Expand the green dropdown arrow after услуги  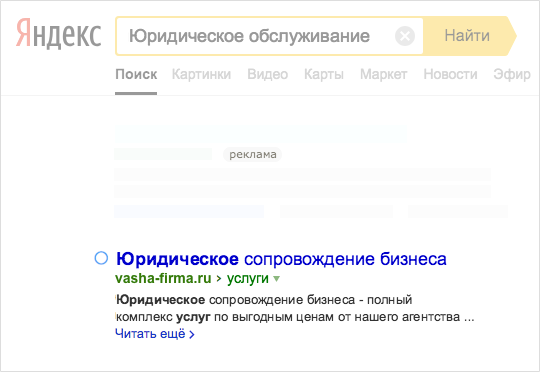point(276,279)
